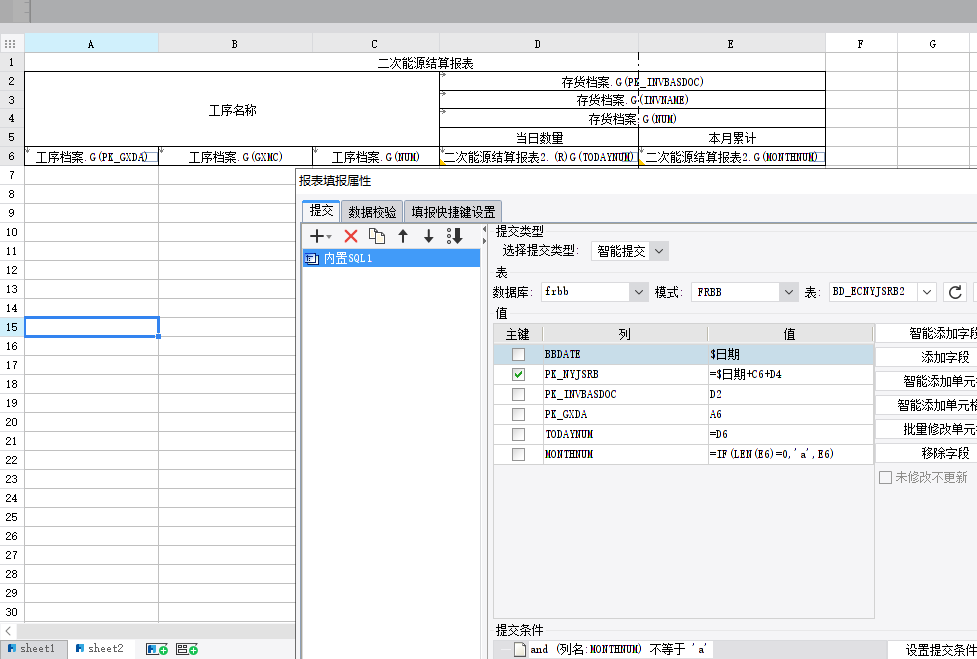Viewport: 977px width, 659px height.
Task: Toggle primary key for TODAYNUM row
Action: 518,434
